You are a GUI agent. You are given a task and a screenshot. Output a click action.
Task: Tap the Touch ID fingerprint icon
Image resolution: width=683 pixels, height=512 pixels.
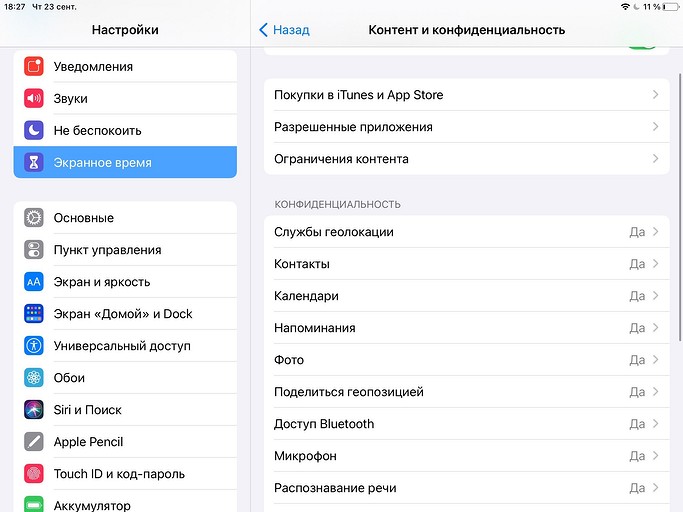[x=34, y=474]
